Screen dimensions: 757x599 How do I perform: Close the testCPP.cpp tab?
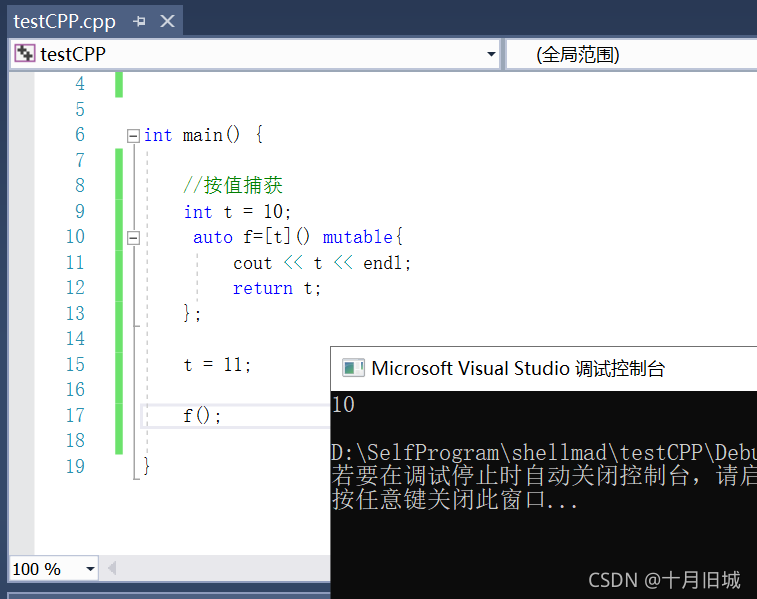168,21
